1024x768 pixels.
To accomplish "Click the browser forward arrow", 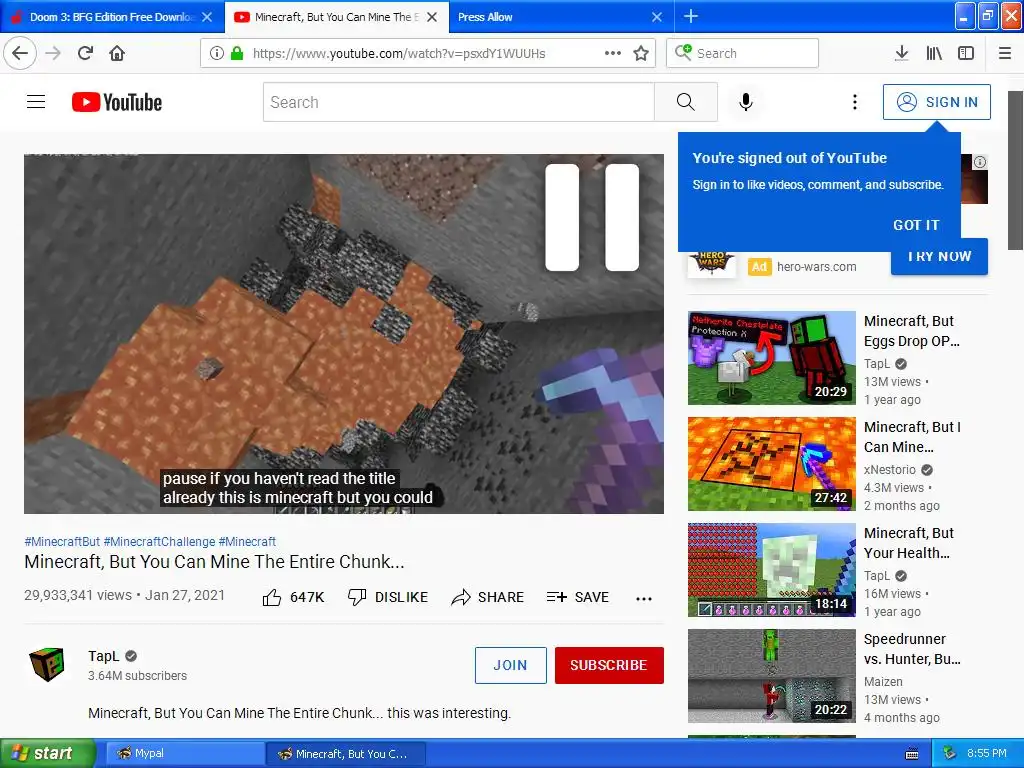I will point(53,53).
